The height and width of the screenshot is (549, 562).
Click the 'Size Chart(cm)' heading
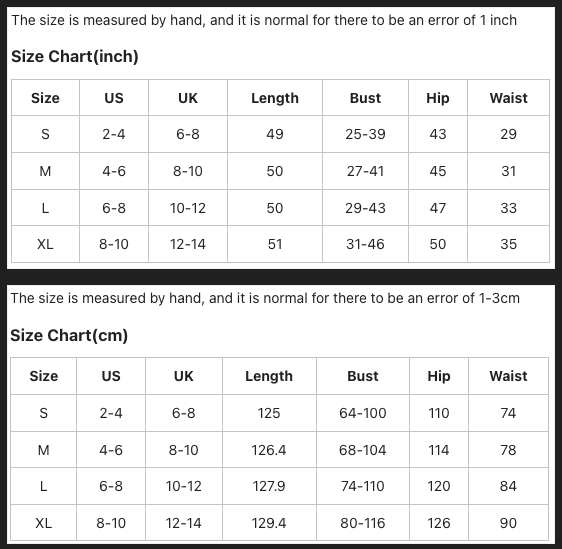pyautogui.click(x=69, y=335)
